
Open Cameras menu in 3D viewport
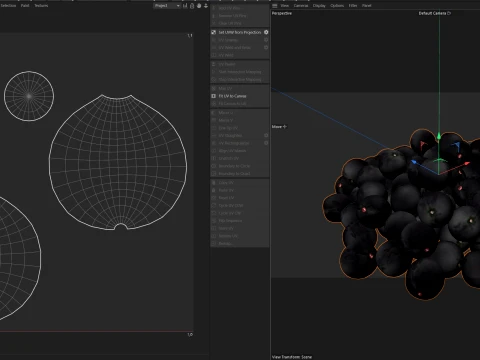click(x=301, y=6)
